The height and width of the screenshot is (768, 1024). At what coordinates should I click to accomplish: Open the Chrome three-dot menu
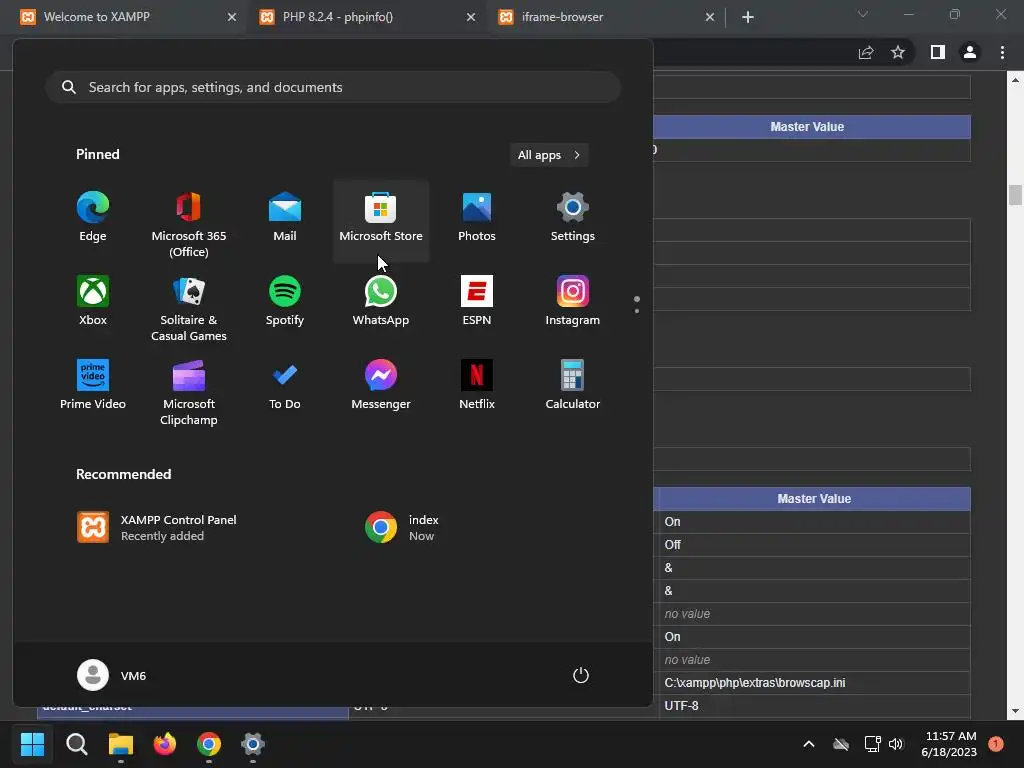coord(1002,52)
